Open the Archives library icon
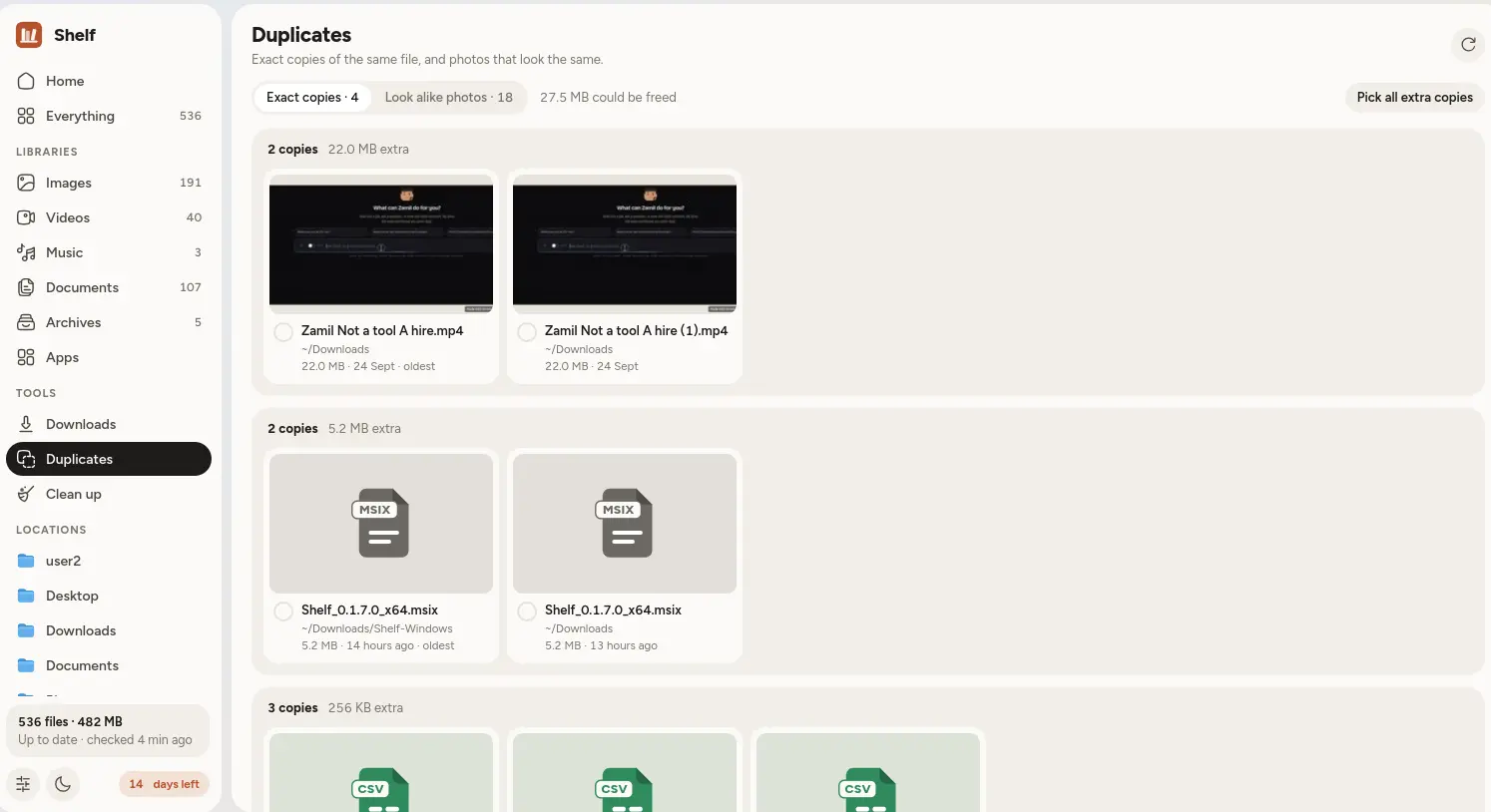Image resolution: width=1491 pixels, height=812 pixels. (26, 322)
